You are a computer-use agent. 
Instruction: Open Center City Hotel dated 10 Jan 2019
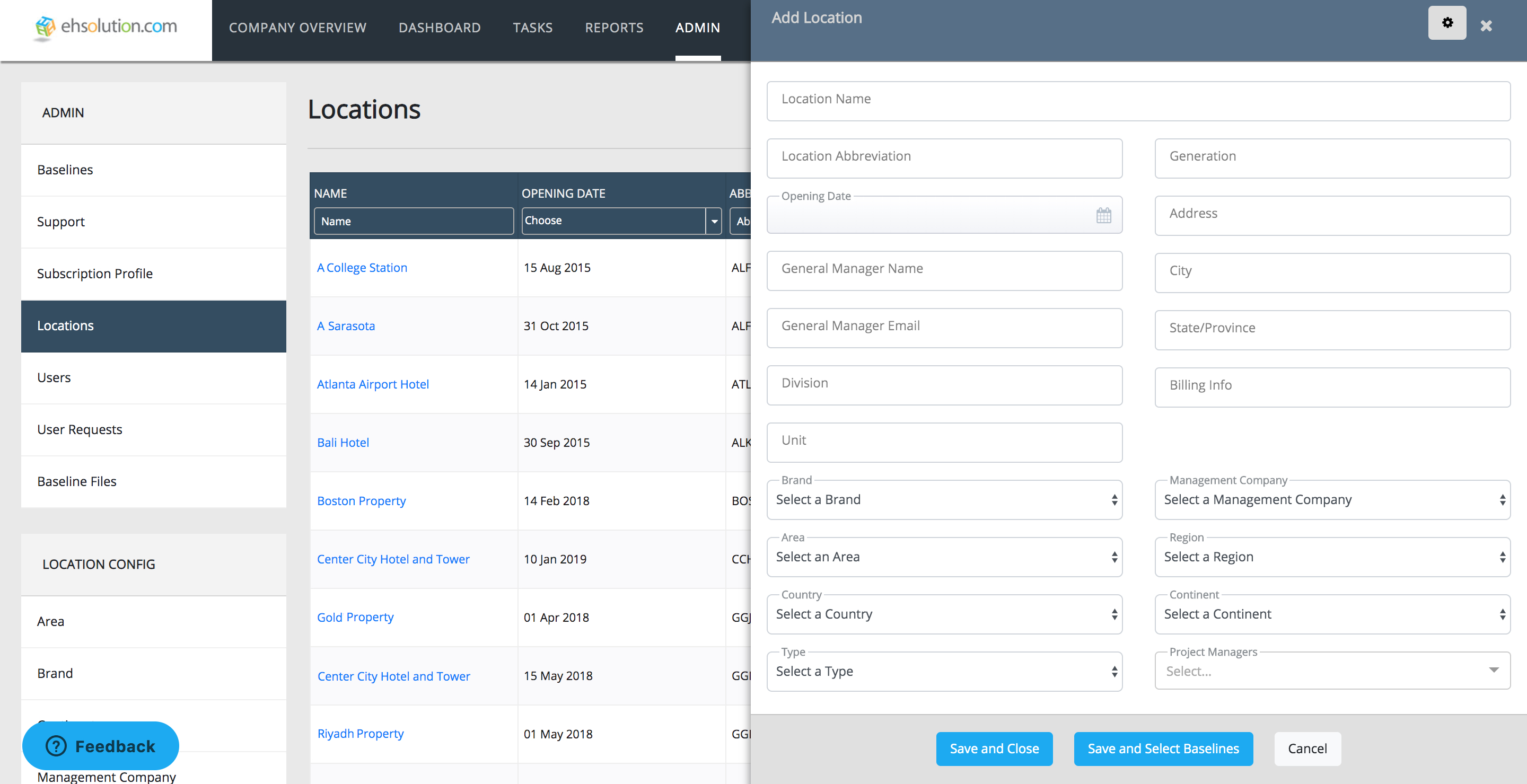coord(393,559)
